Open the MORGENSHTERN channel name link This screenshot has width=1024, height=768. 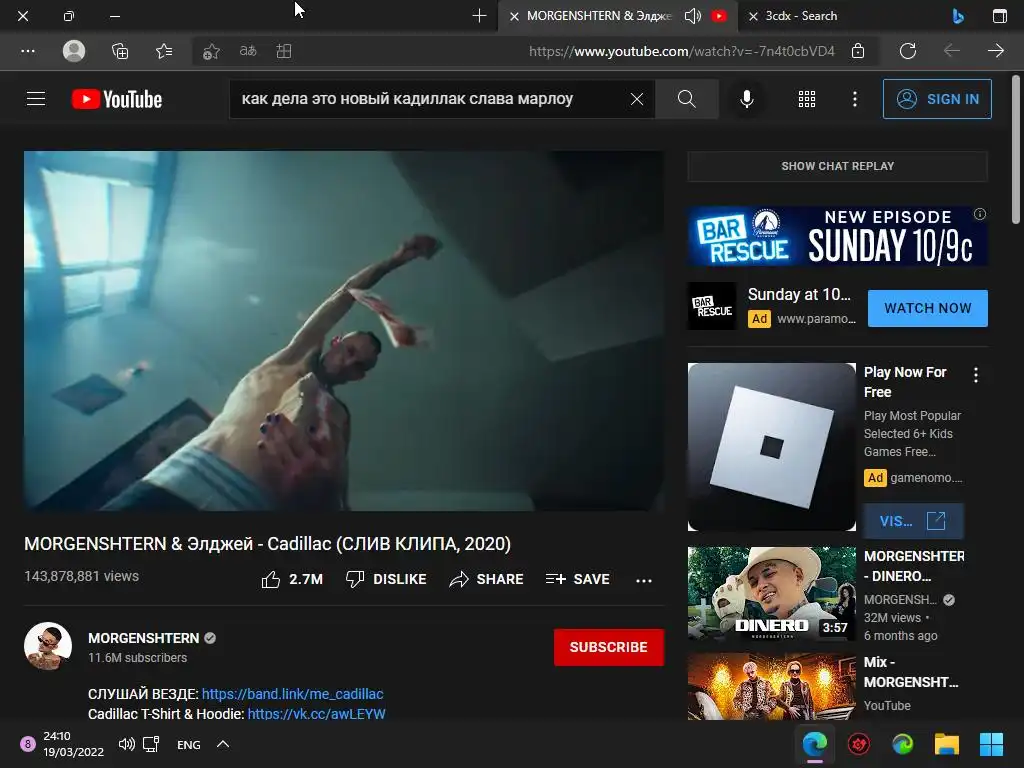[143, 638]
